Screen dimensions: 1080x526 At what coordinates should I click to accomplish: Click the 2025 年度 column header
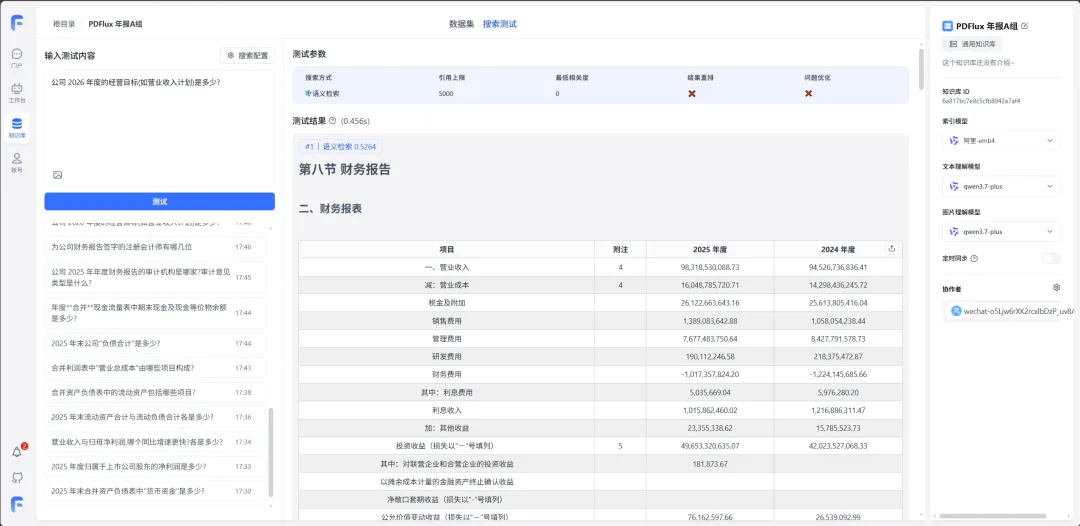[708, 249]
